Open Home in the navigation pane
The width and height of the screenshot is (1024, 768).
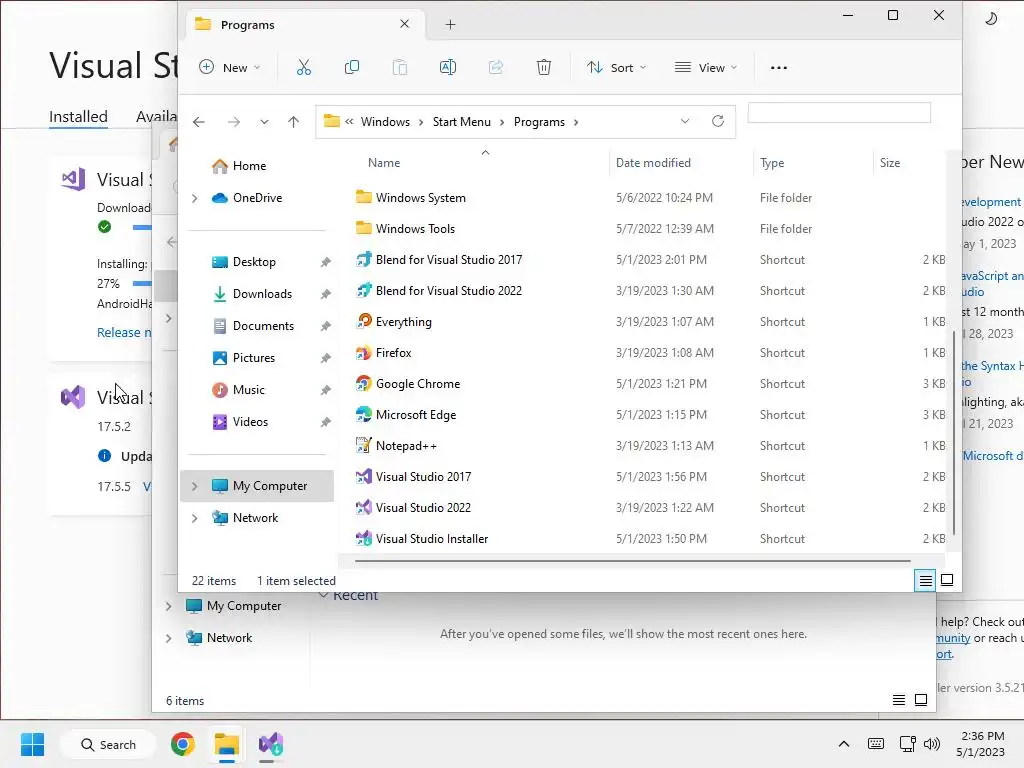(239, 166)
